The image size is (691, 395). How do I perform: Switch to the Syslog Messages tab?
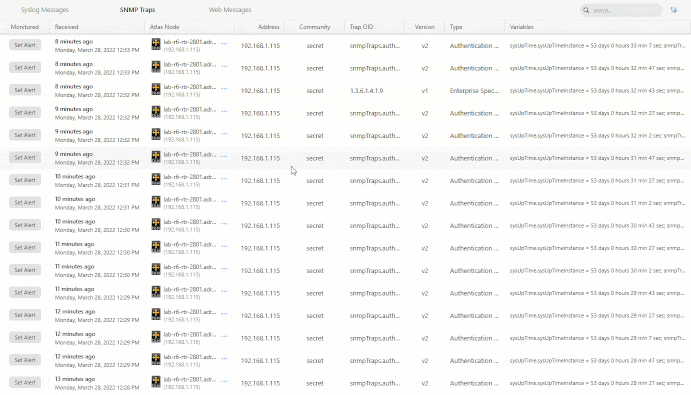45,10
